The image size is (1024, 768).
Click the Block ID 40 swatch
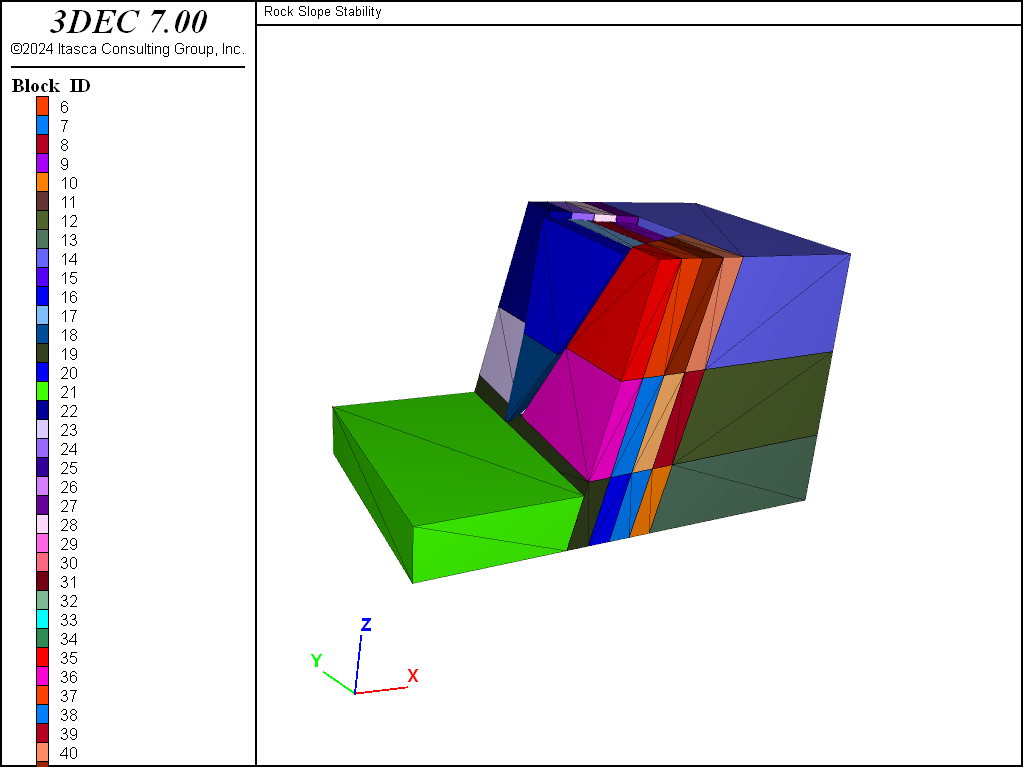(x=42, y=753)
